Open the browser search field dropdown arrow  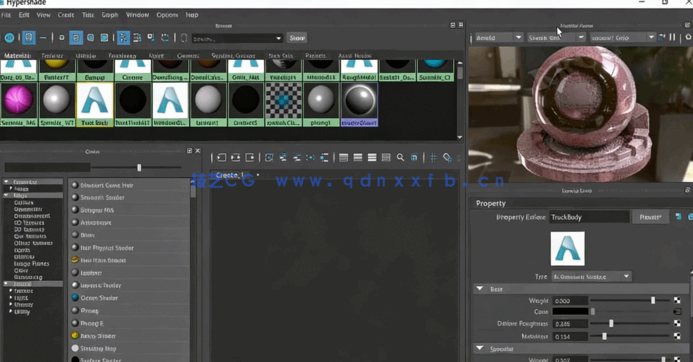tap(278, 38)
